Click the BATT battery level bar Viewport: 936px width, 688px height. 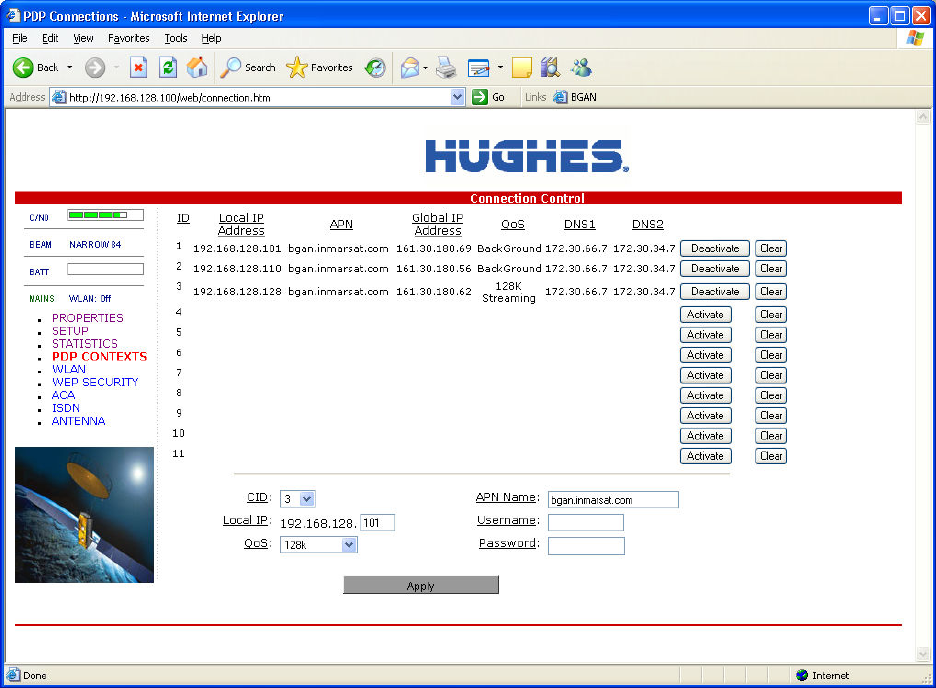105,269
